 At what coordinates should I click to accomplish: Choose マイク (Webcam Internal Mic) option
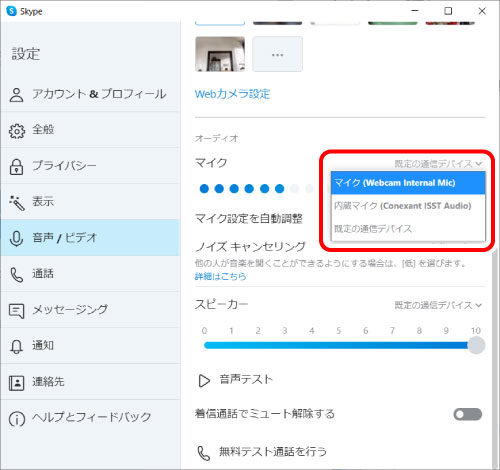coord(408,183)
